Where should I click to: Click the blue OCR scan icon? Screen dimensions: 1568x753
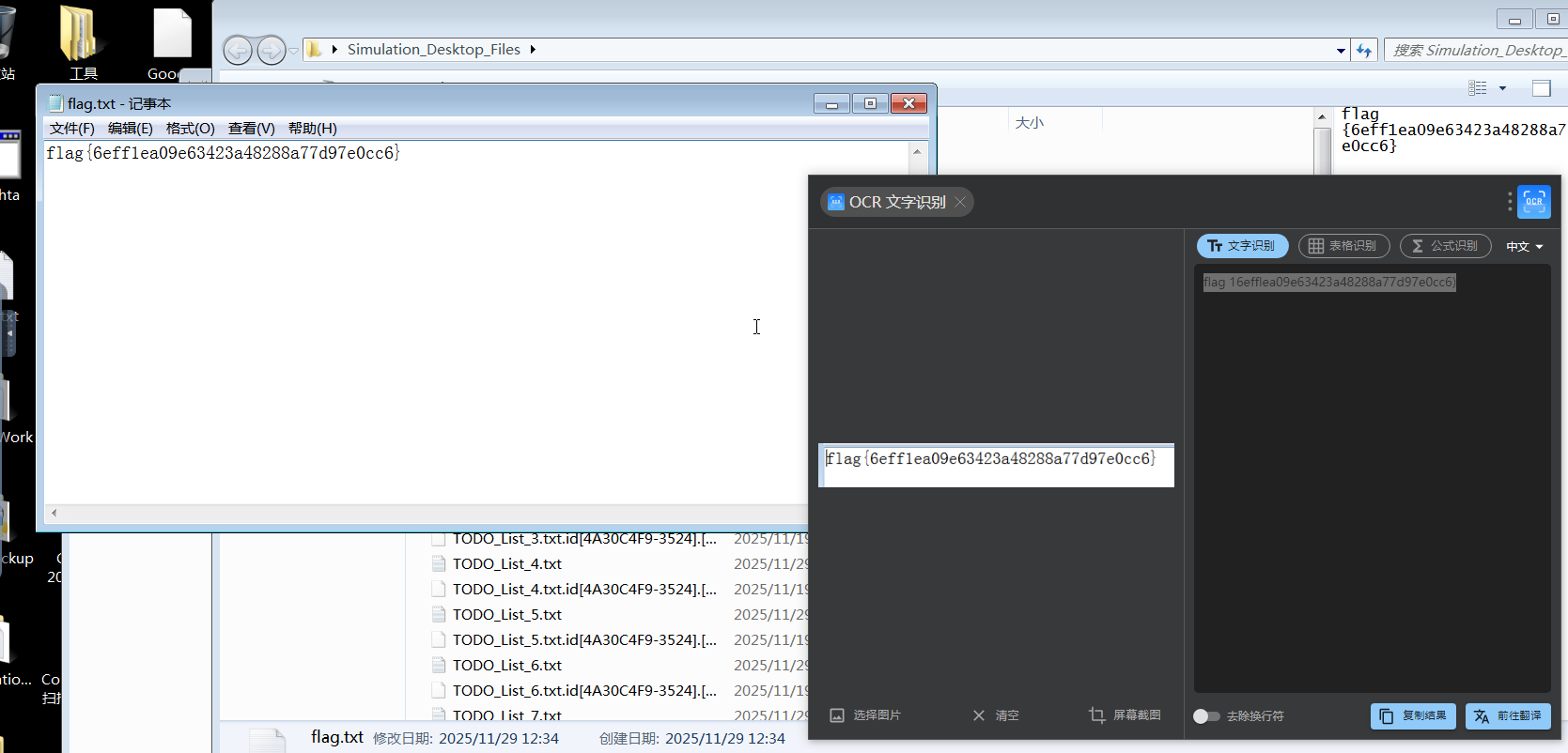[1533, 202]
